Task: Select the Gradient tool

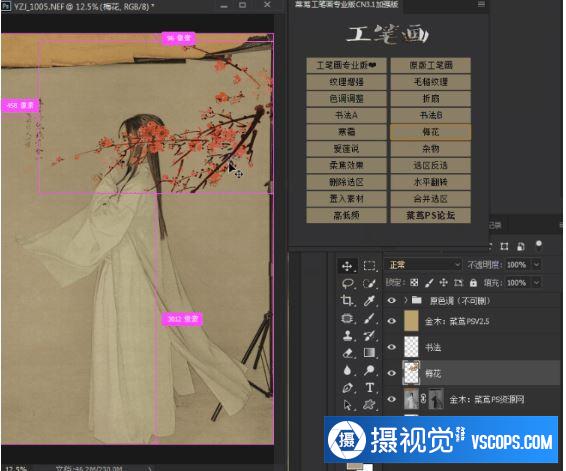Action: click(369, 353)
